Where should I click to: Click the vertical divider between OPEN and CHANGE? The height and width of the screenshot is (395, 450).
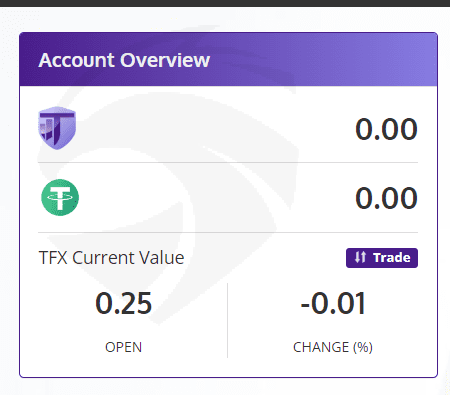point(228,320)
